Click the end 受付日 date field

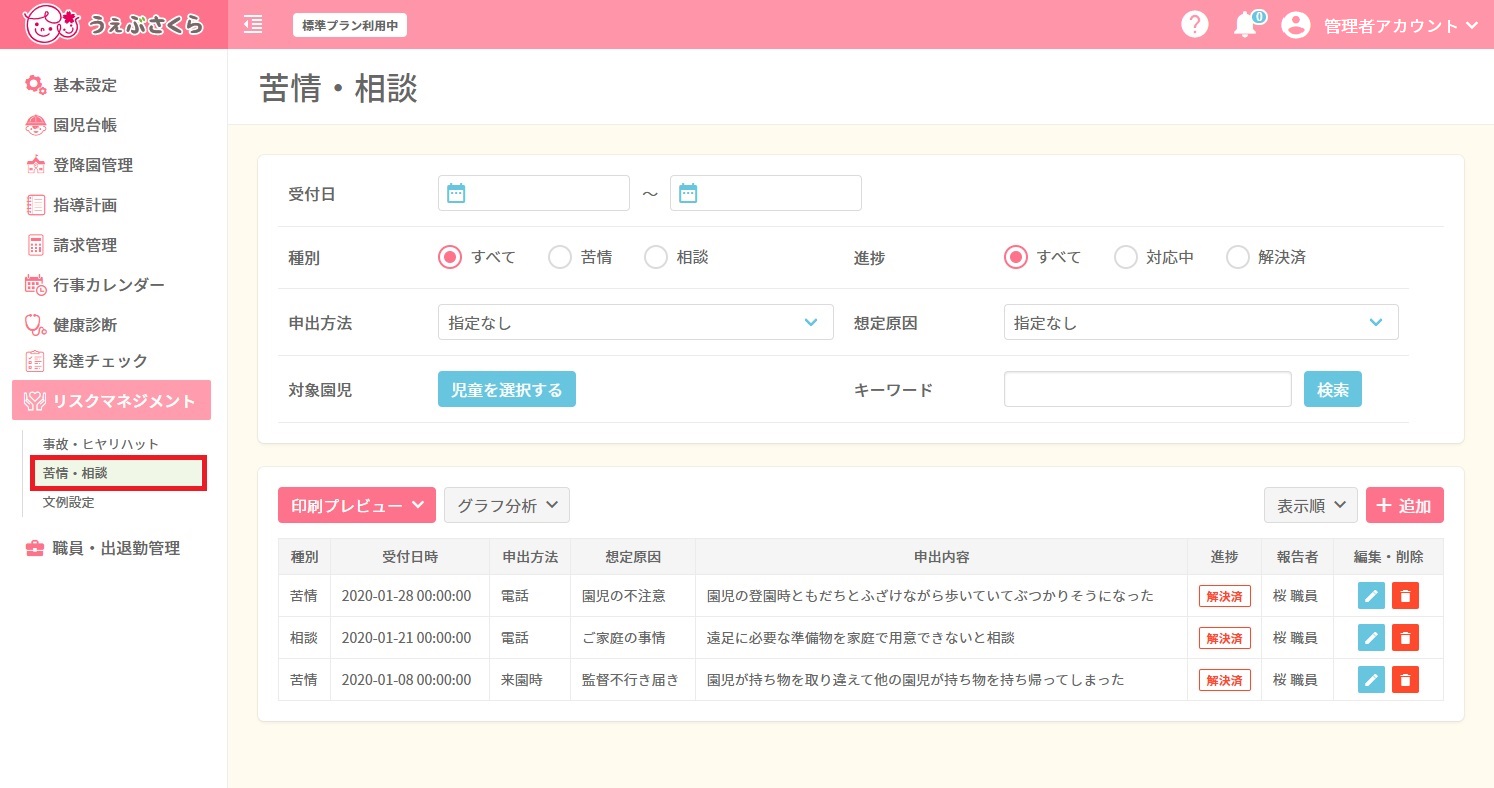(766, 193)
